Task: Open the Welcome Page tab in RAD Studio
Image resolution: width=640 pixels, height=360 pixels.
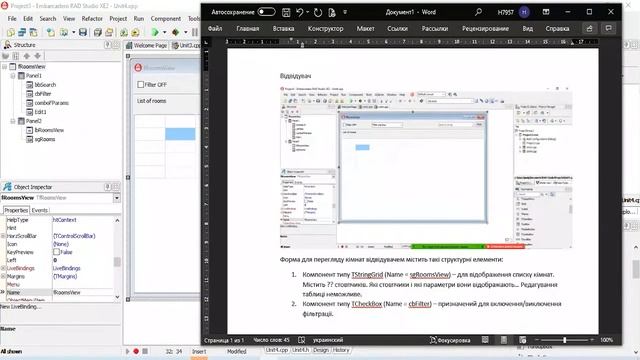Action: tap(147, 45)
